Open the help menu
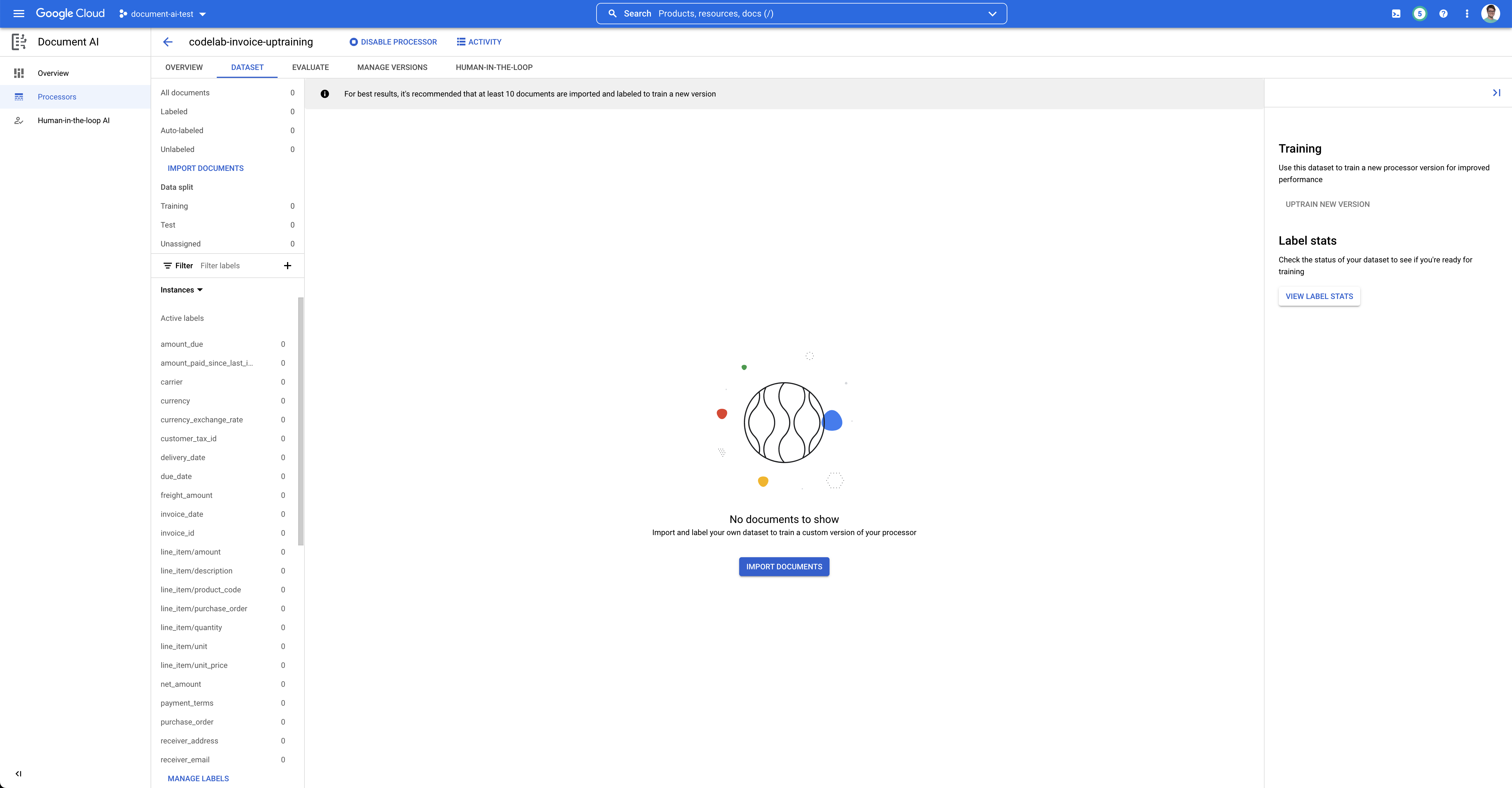Screen dimensions: 1512x788 1443,13
